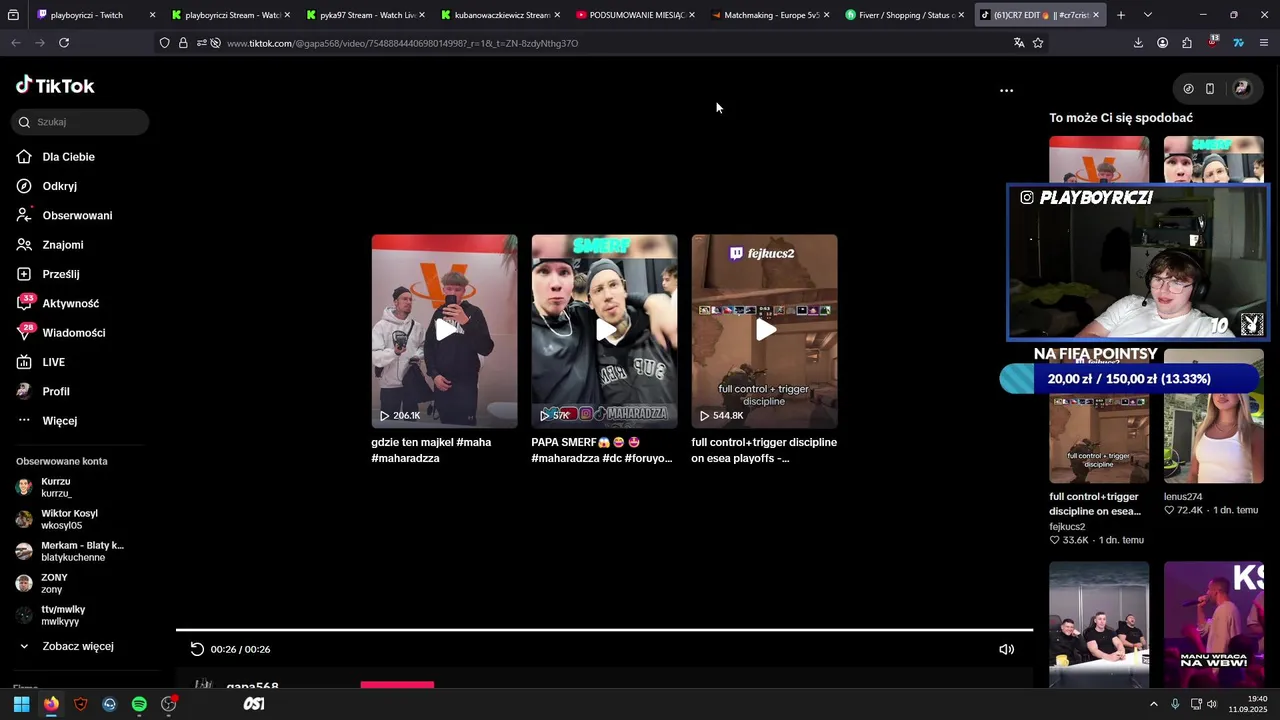
Task: Open the Firefox hamburger menu
Action: point(1264,43)
